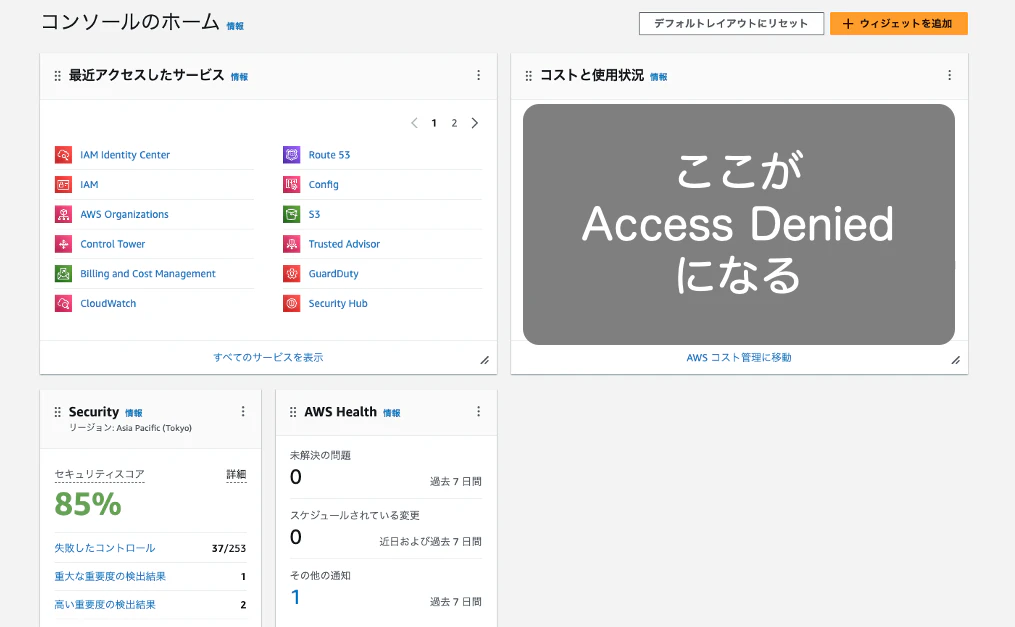
Task: Click the S3 bucket icon
Action: 292,214
